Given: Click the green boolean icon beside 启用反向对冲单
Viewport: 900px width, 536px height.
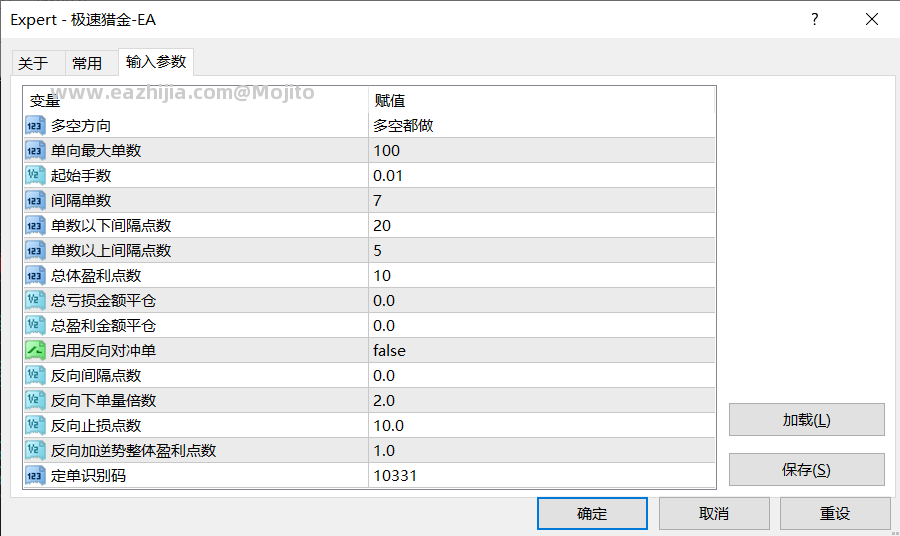Looking at the screenshot, I should (35, 351).
